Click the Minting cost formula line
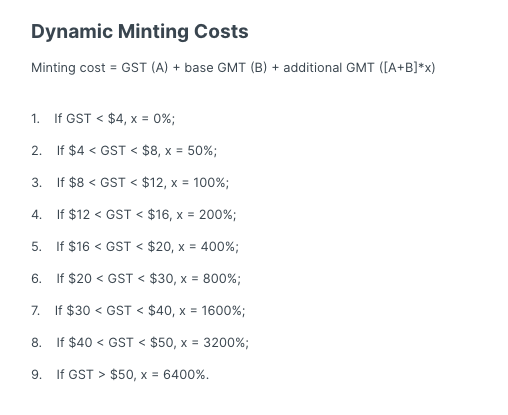The image size is (508, 415). pyautogui.click(x=233, y=68)
